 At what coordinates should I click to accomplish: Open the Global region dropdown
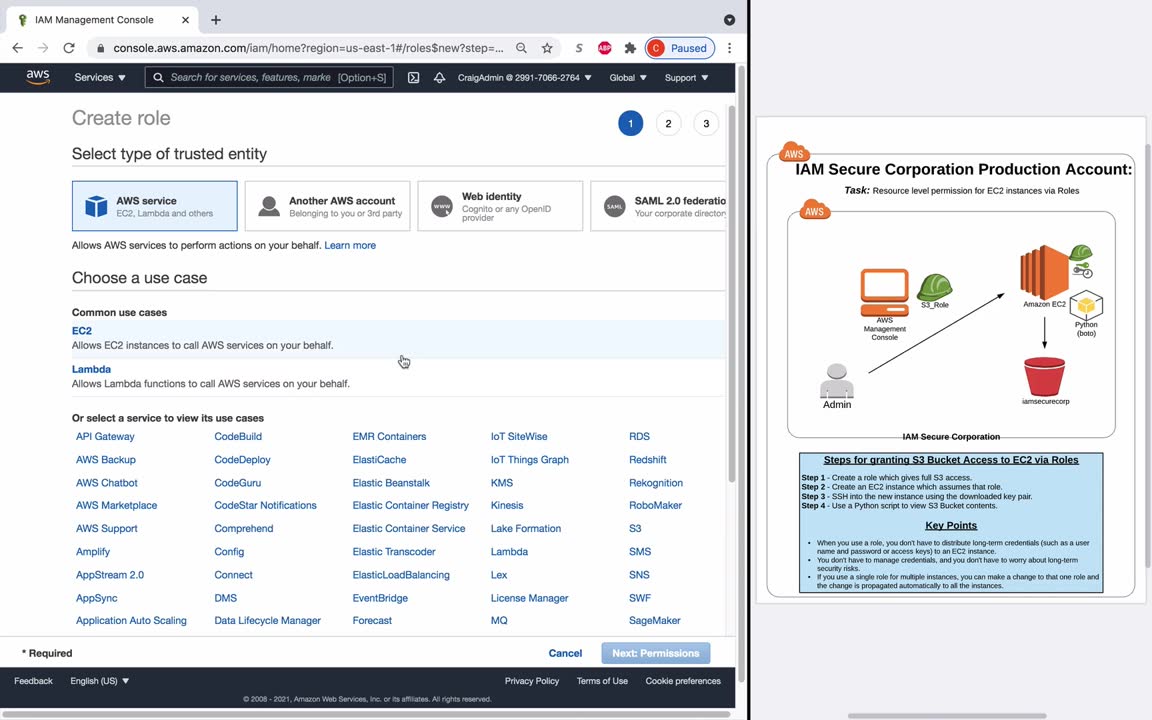pos(627,77)
